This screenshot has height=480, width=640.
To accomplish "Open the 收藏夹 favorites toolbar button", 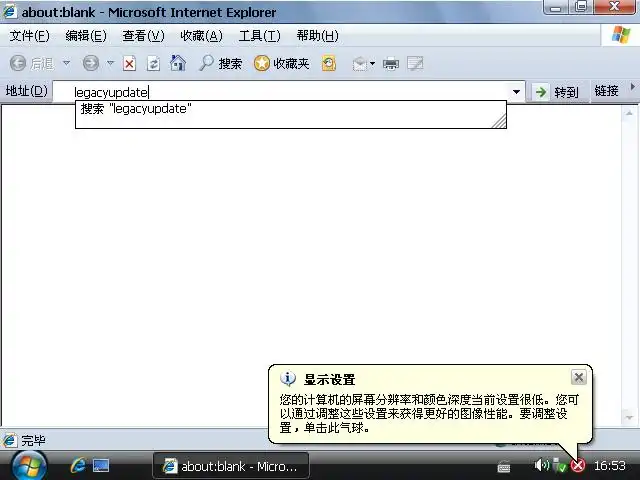I will tap(281, 63).
